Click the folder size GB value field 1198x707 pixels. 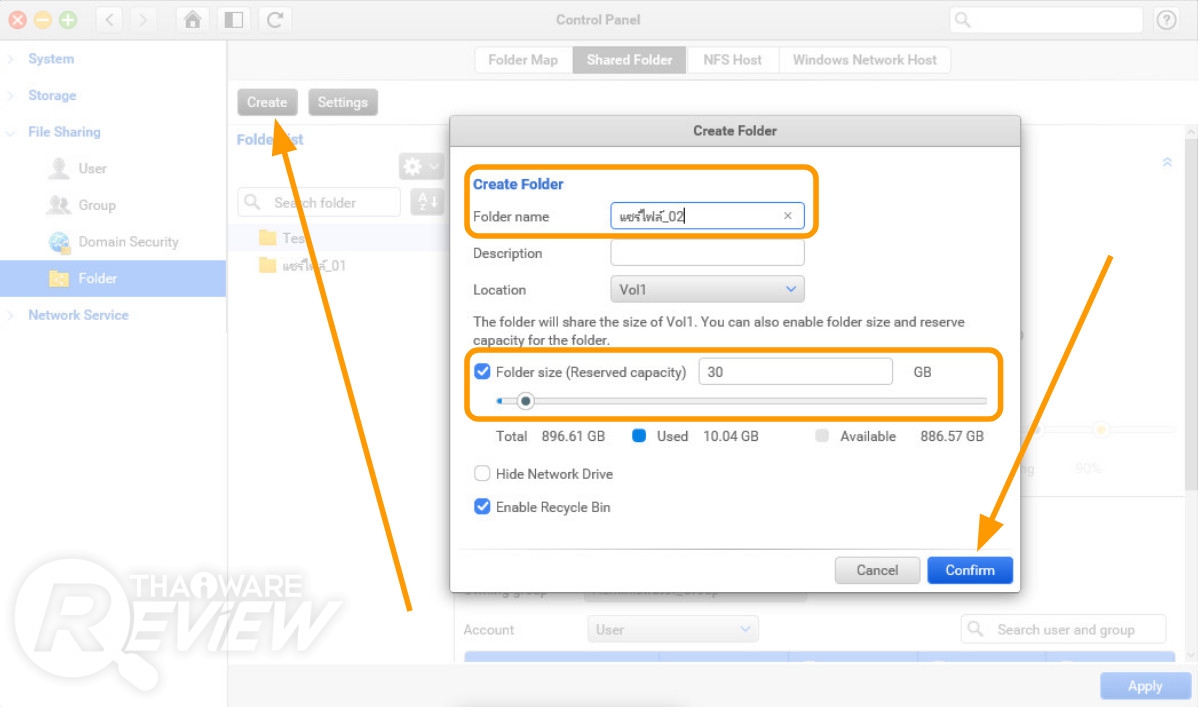tap(795, 371)
